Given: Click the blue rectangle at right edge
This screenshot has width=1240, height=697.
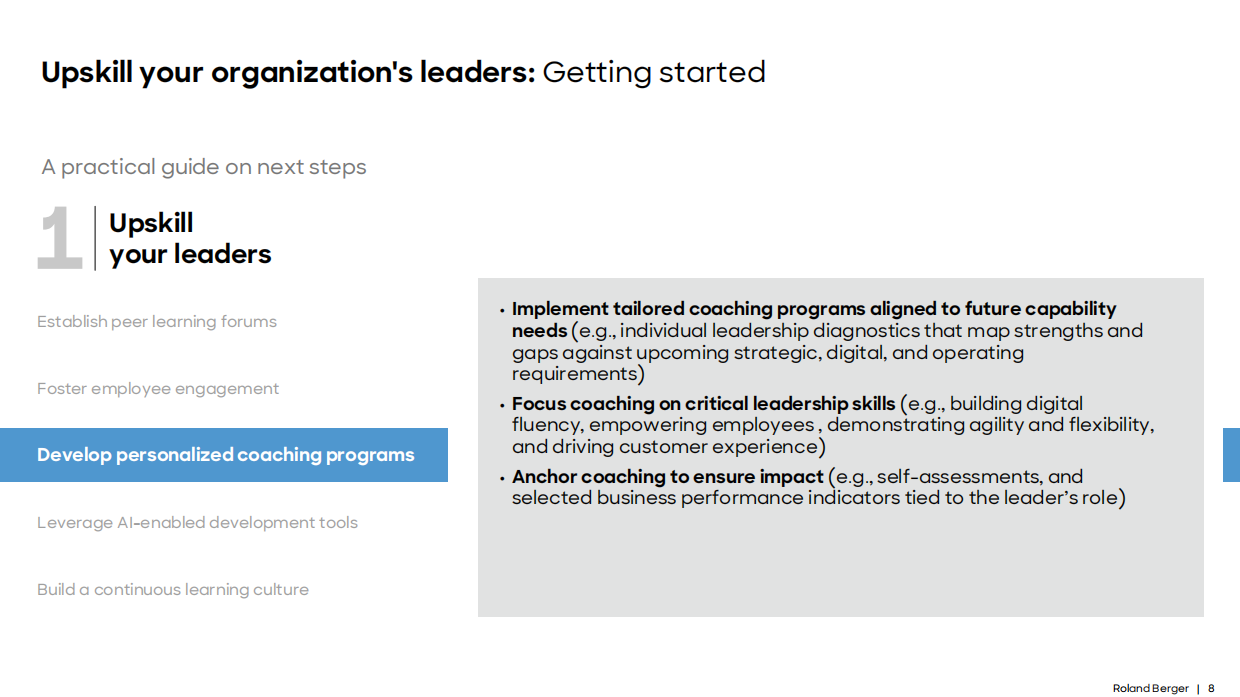Looking at the screenshot, I should pos(1231,455).
